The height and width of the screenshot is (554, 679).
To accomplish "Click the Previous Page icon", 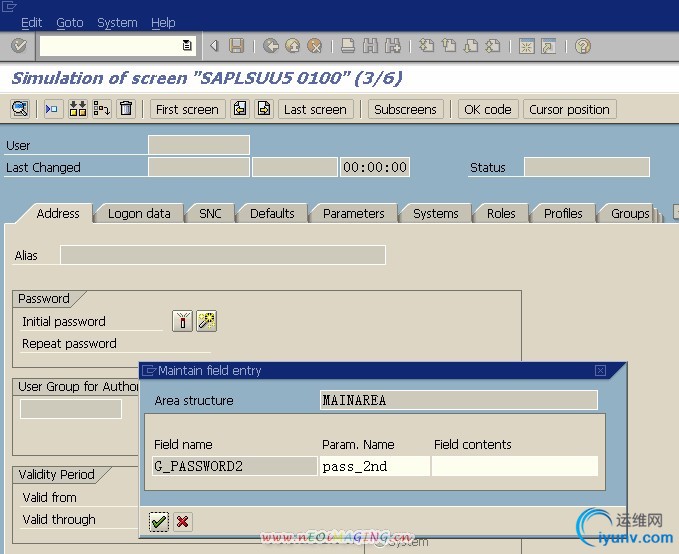I will (449, 45).
